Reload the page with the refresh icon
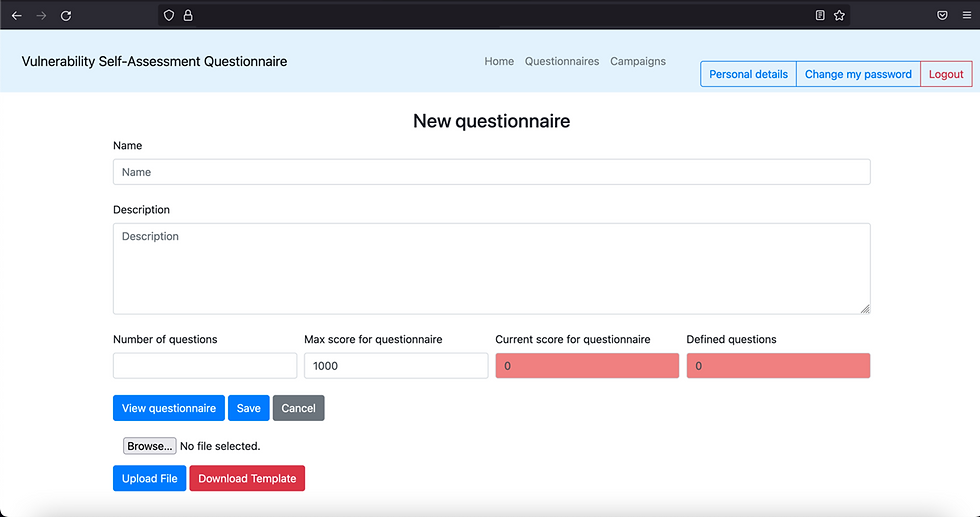 (x=66, y=16)
